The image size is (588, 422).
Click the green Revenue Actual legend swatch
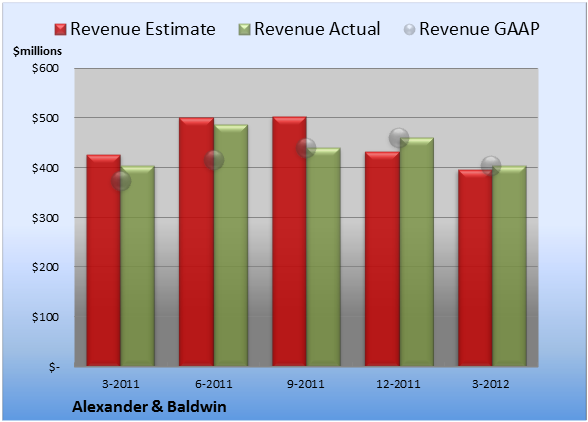[x=244, y=29]
